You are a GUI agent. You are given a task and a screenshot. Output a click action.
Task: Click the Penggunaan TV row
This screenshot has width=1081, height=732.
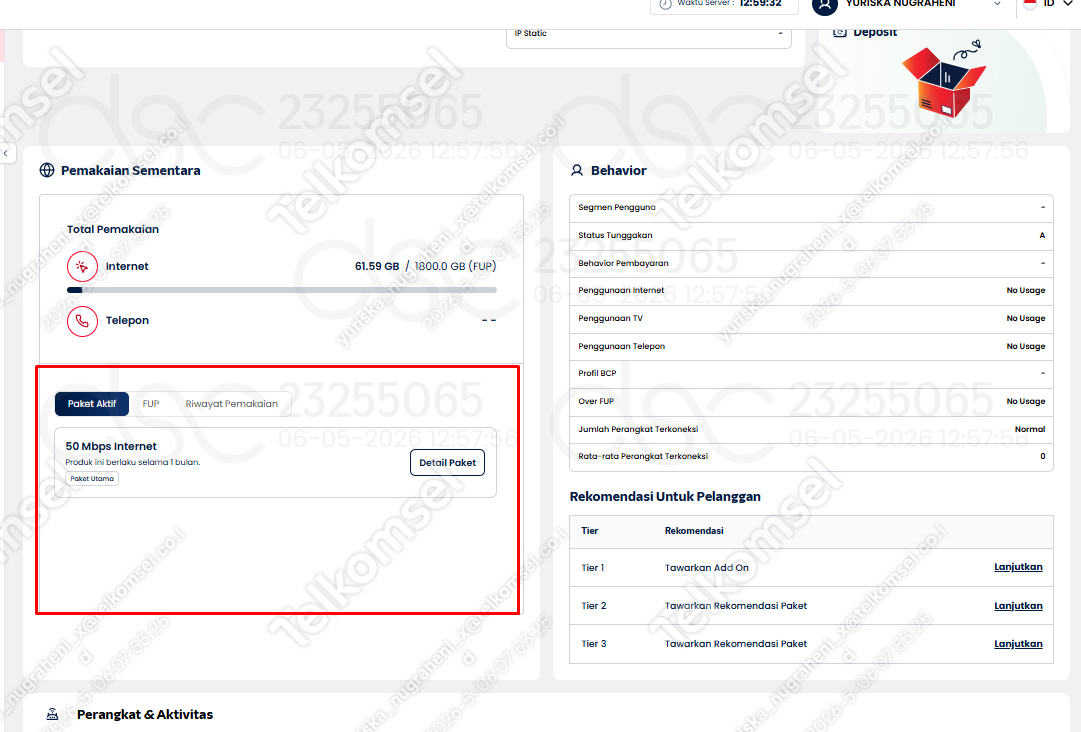pyautogui.click(x=811, y=318)
